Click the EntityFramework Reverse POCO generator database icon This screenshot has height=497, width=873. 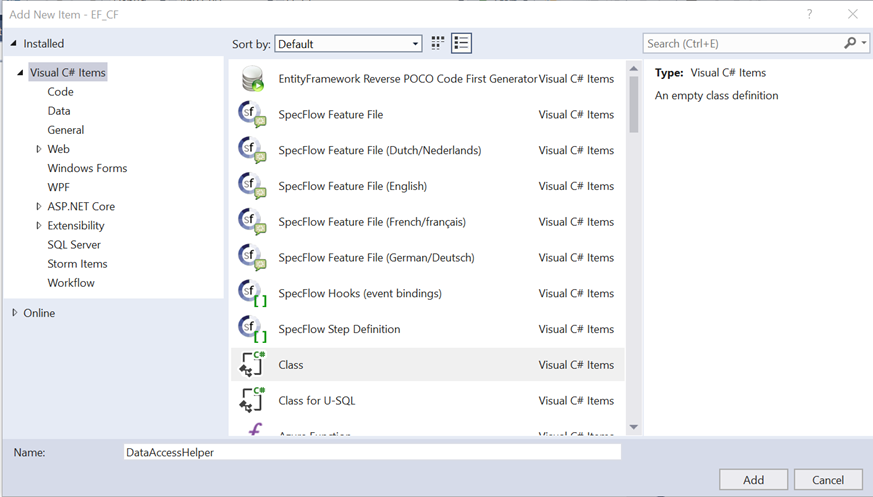[253, 78]
